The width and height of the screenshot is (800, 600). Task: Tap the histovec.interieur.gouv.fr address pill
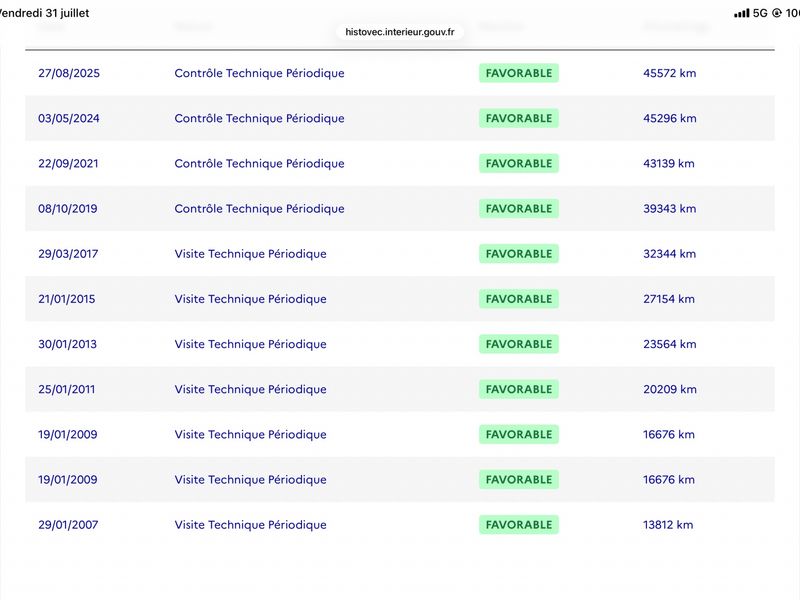point(399,32)
